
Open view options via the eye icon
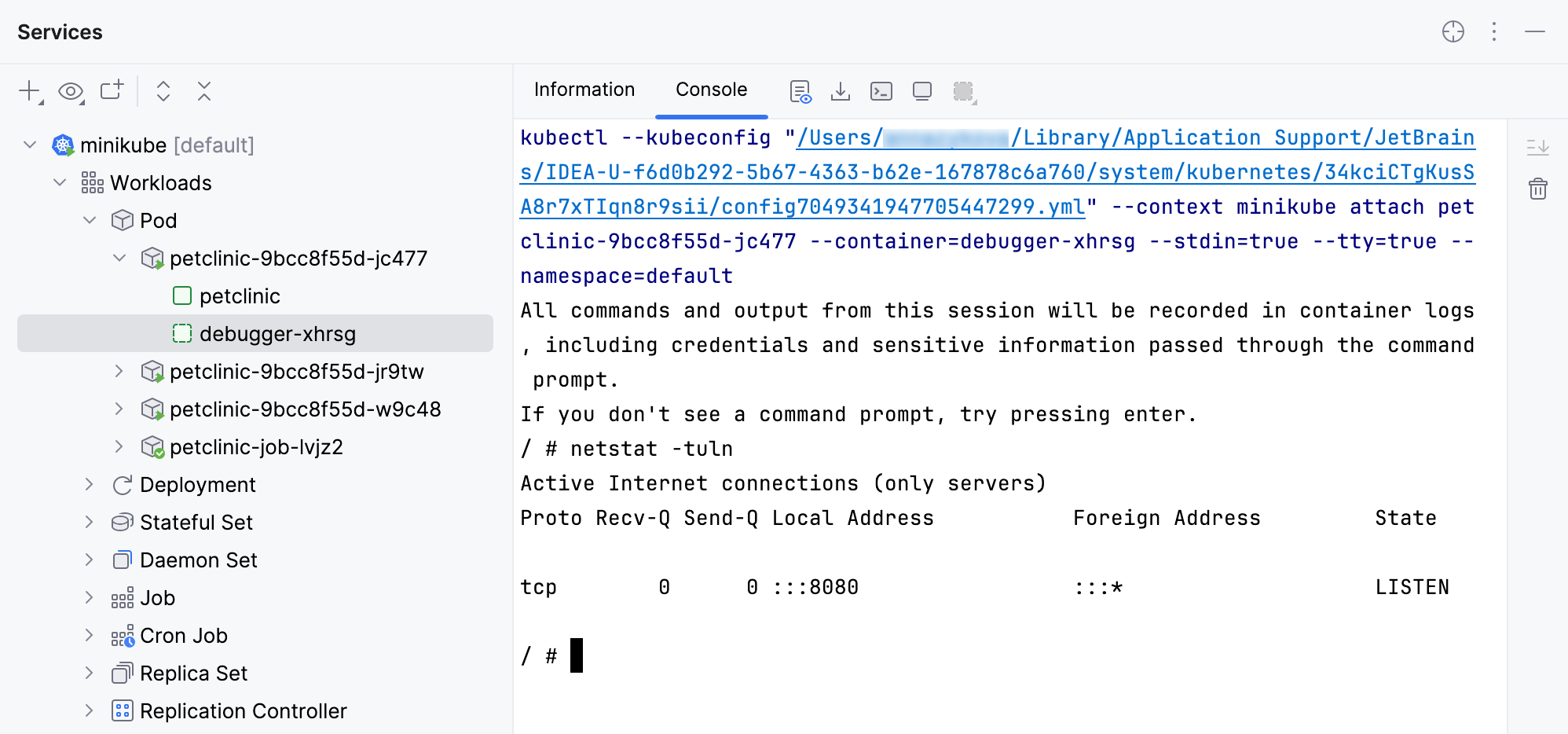[x=71, y=91]
